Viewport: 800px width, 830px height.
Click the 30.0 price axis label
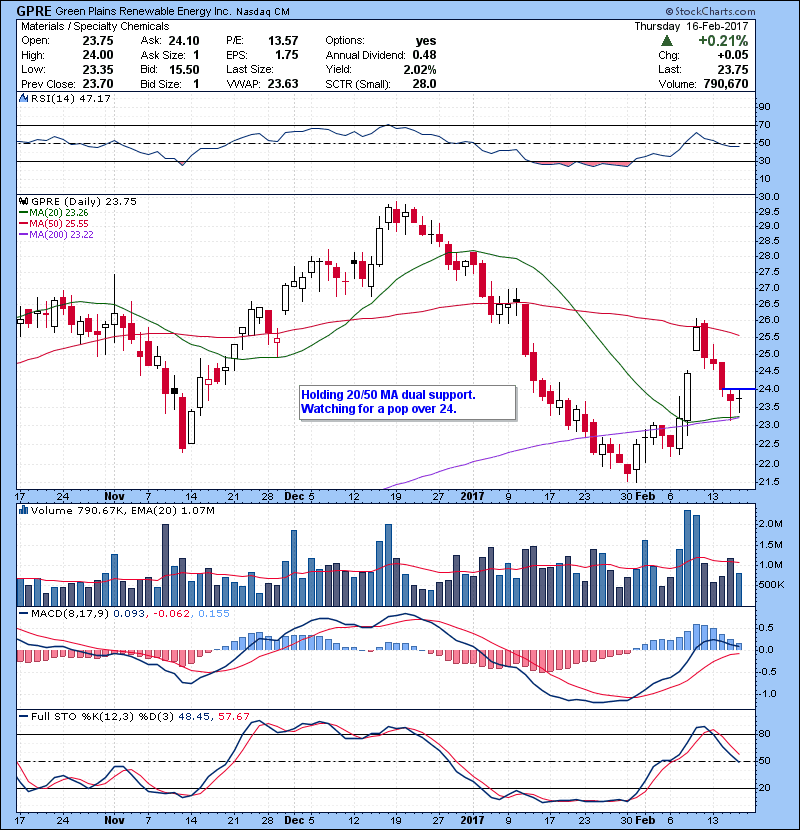coord(769,196)
